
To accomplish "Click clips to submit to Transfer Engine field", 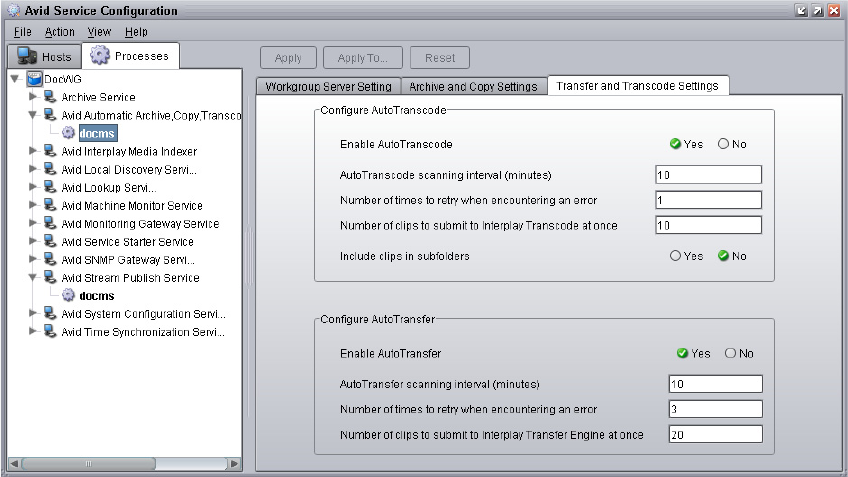I will coord(716,434).
